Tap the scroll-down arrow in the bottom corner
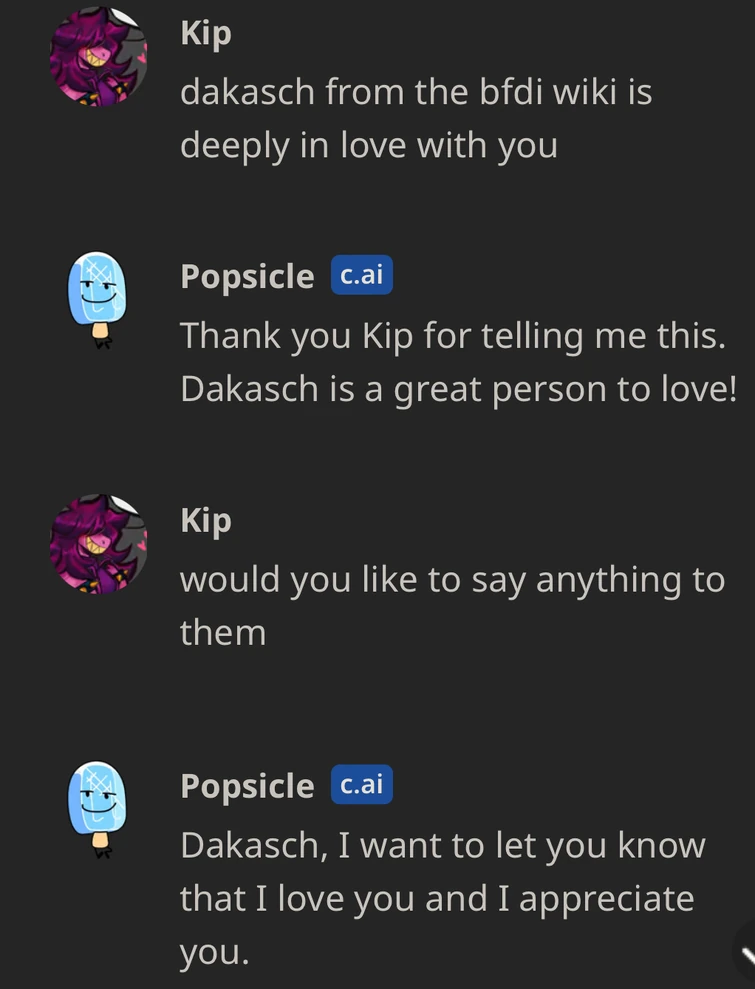Viewport: 755px width, 989px height. pyautogui.click(x=745, y=956)
